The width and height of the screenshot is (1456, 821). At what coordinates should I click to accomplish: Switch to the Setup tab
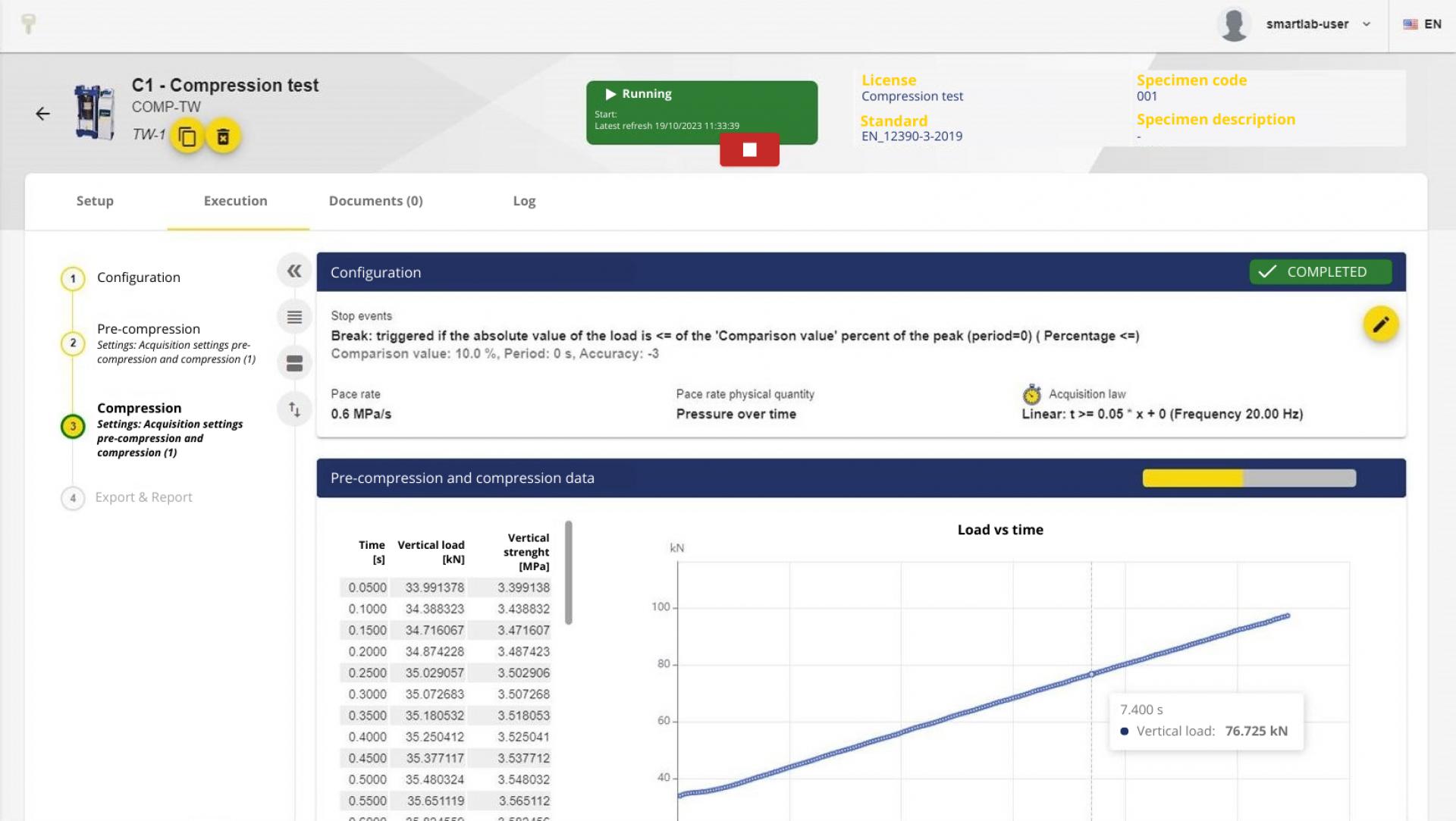95,201
